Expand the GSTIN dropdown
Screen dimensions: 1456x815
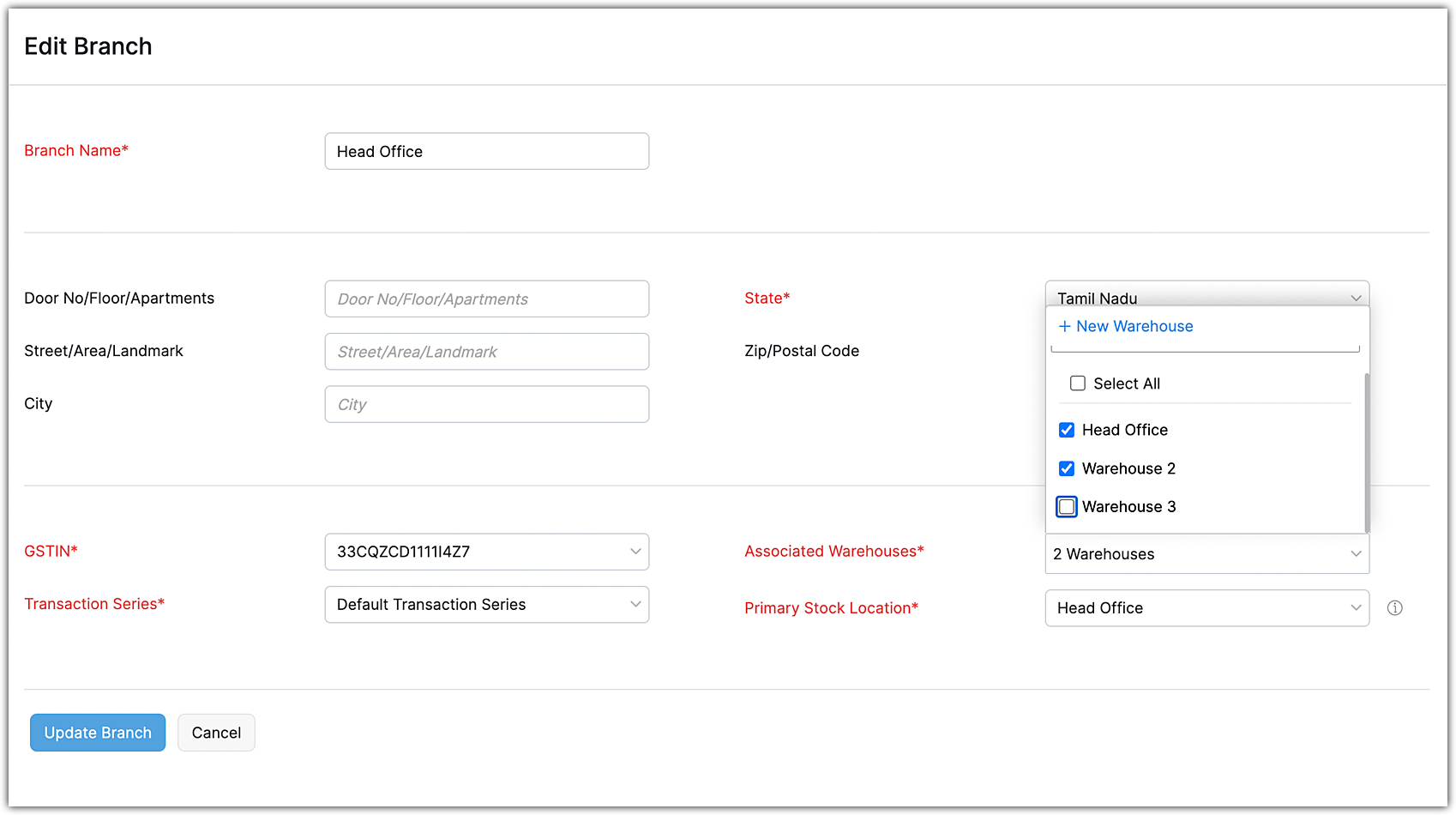tap(486, 552)
